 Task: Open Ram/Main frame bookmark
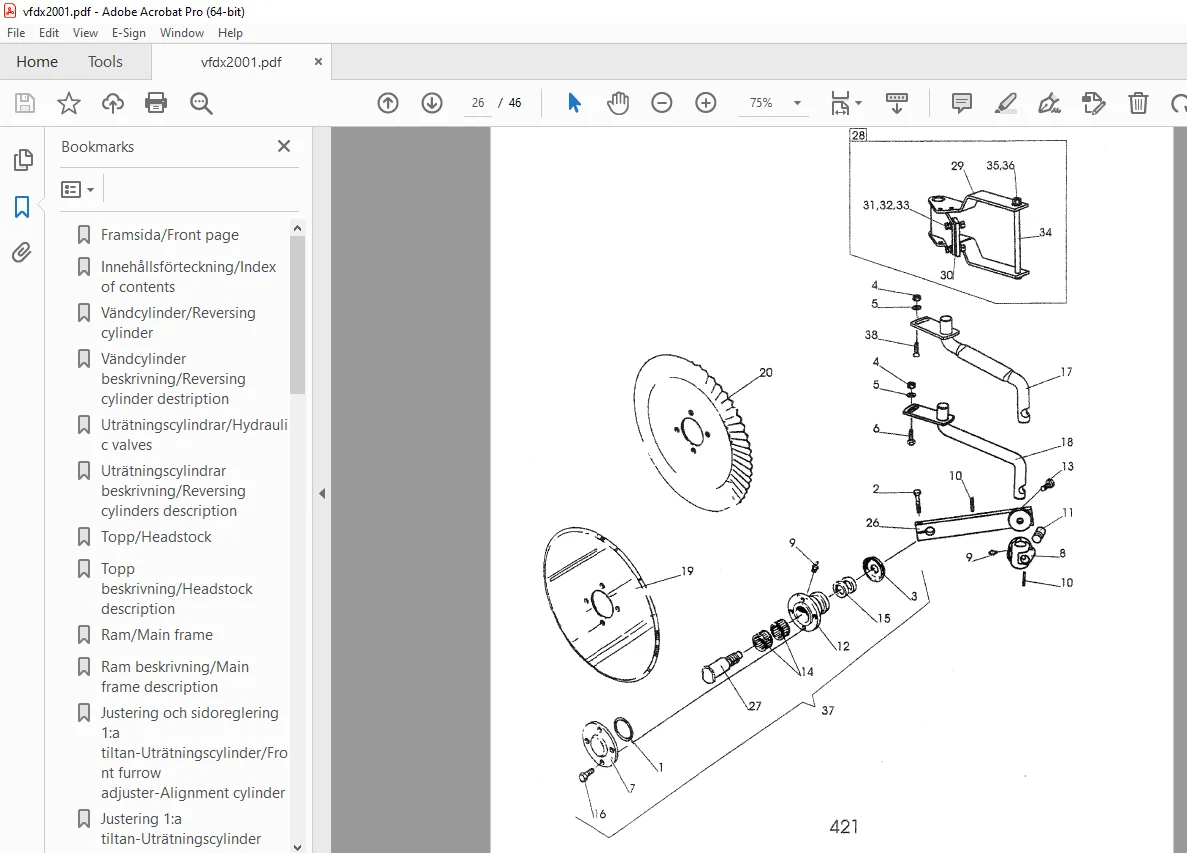[157, 634]
